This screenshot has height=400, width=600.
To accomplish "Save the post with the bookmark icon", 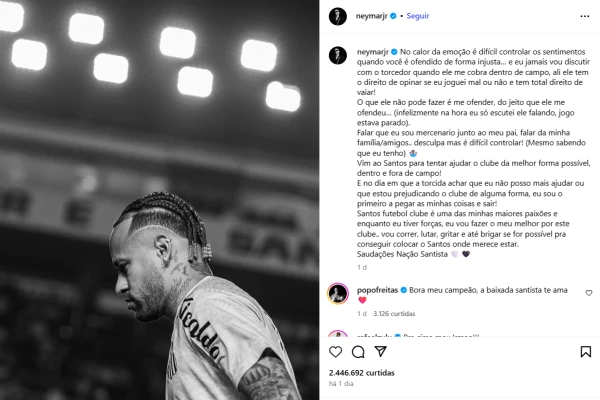I will [x=585, y=352].
